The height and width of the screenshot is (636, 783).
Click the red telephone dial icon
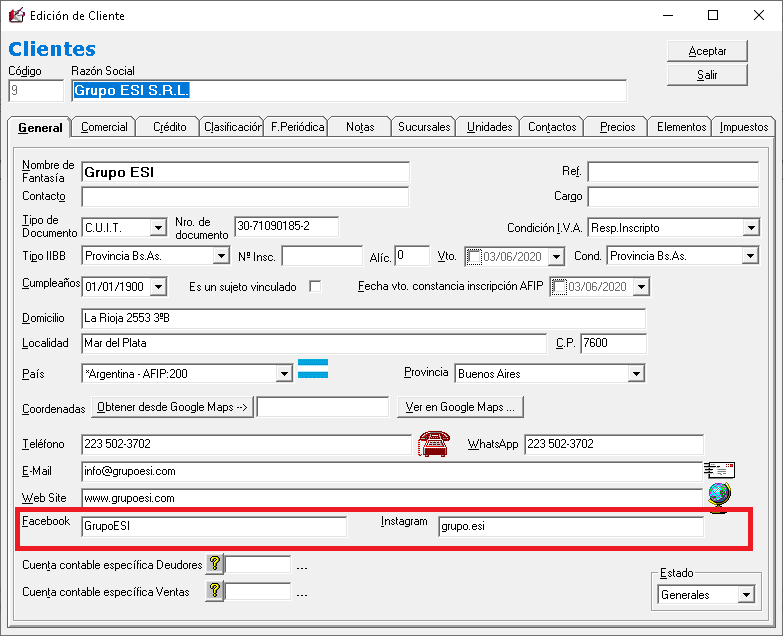(x=433, y=444)
